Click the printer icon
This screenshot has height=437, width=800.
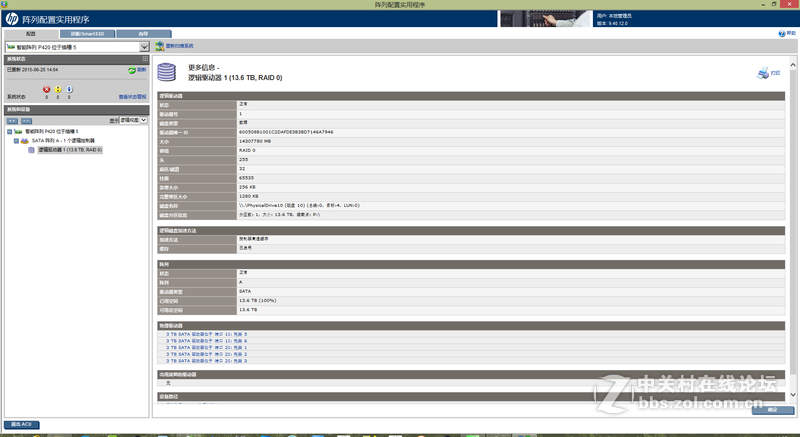point(763,73)
